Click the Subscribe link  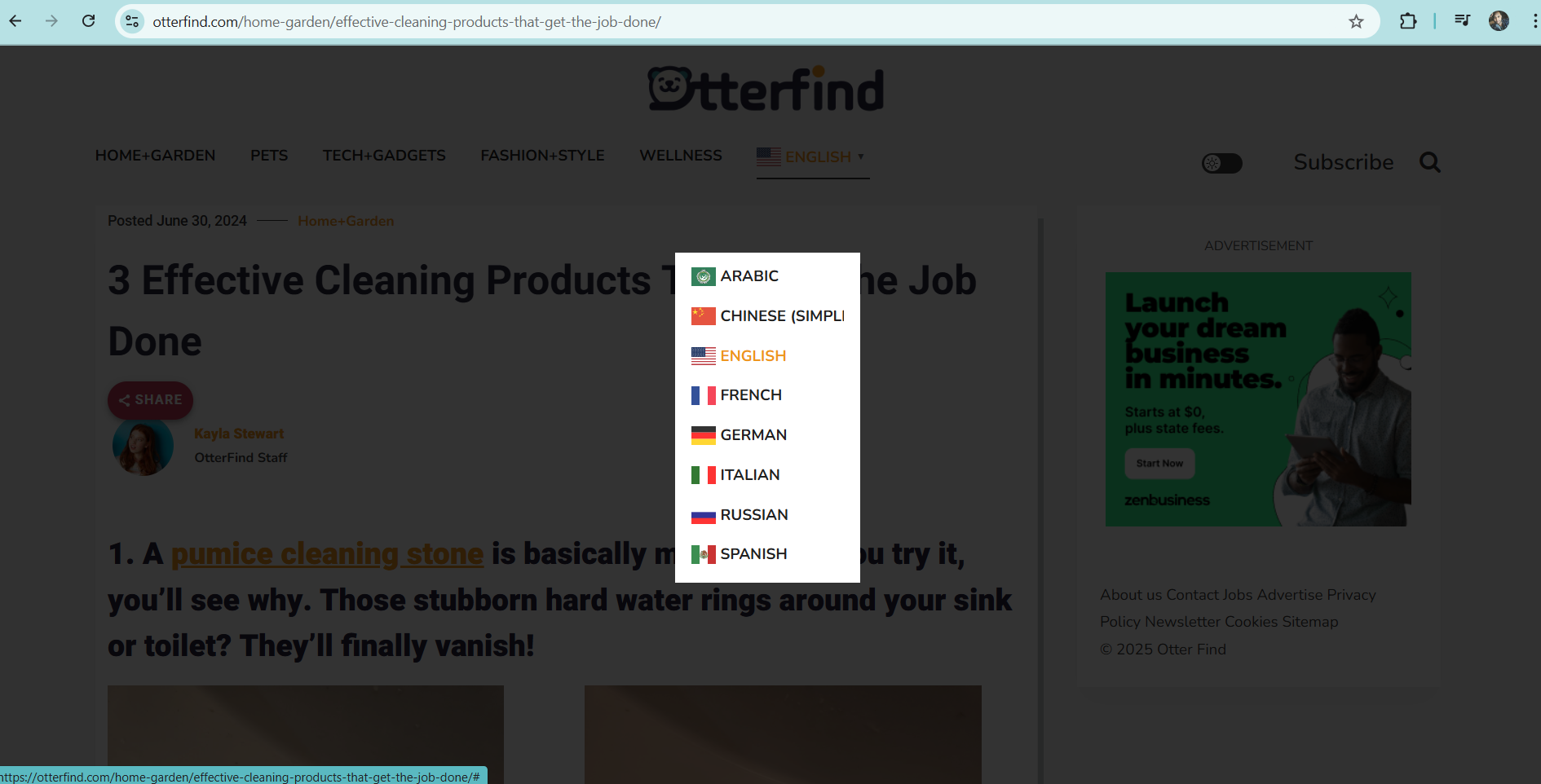tap(1343, 162)
